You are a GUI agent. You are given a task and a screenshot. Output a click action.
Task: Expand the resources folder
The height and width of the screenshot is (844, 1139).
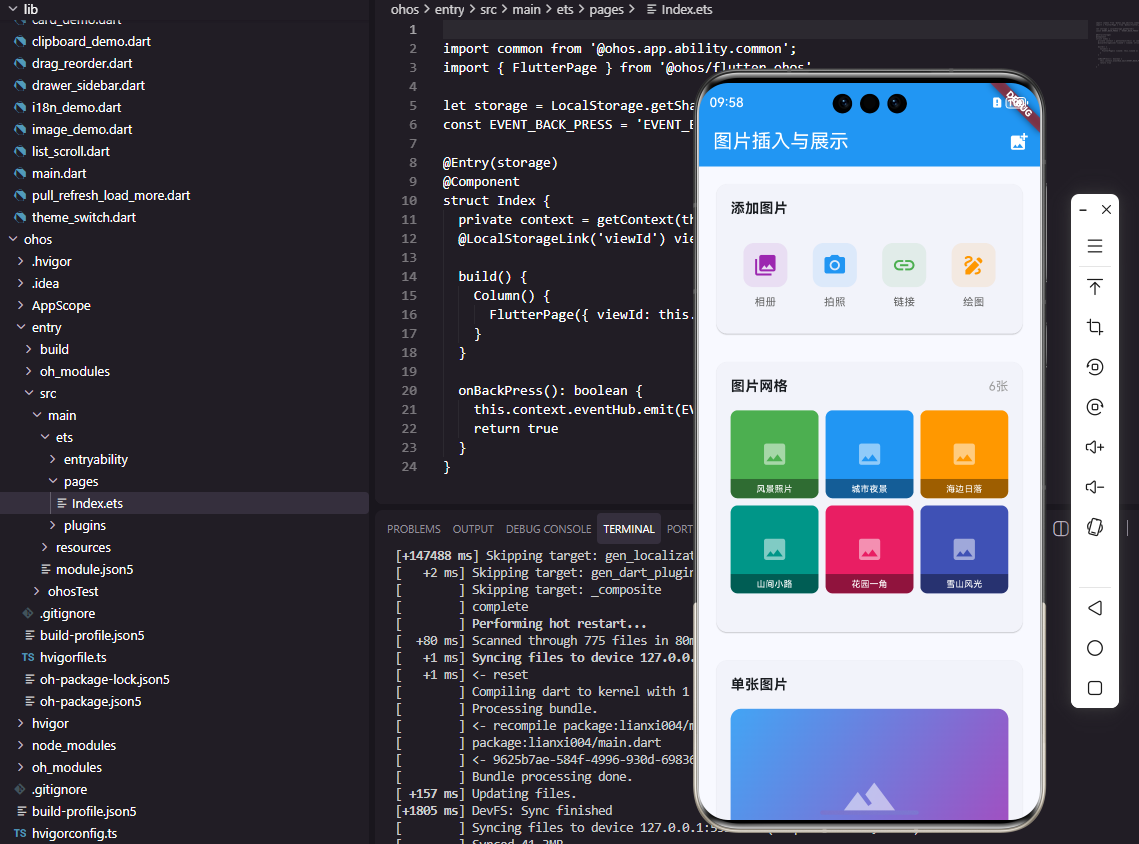pos(45,547)
